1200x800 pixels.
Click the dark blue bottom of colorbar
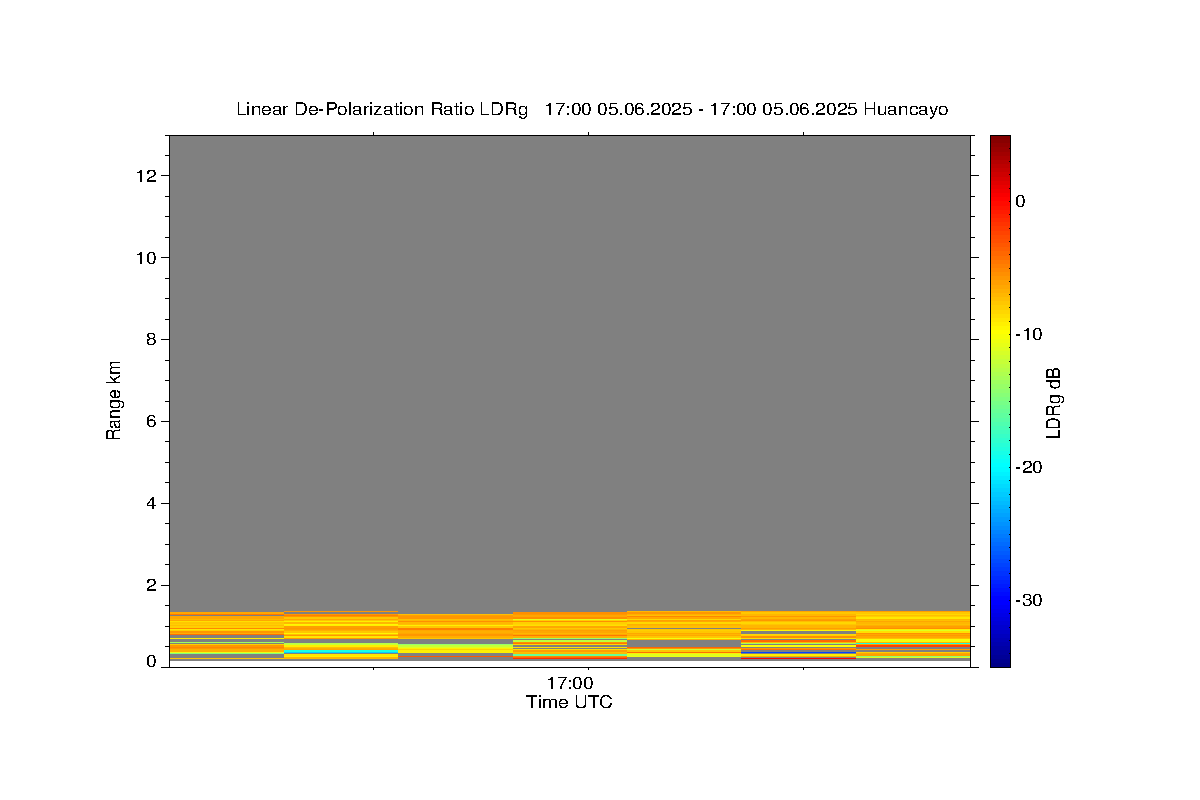point(1000,658)
